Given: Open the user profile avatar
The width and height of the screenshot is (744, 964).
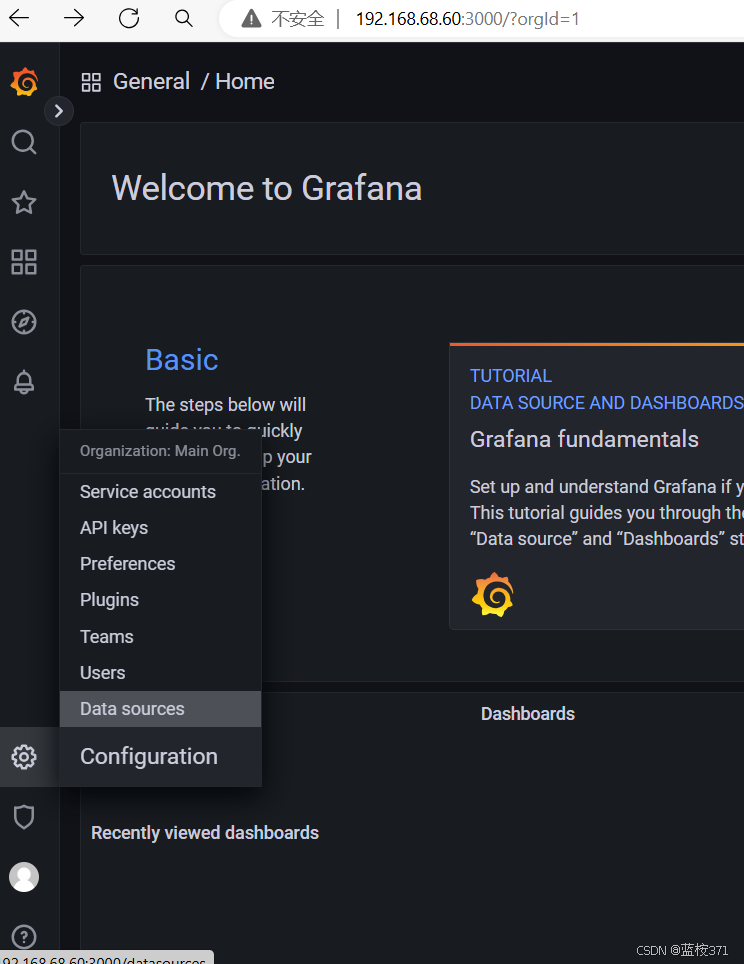Looking at the screenshot, I should point(24,877).
